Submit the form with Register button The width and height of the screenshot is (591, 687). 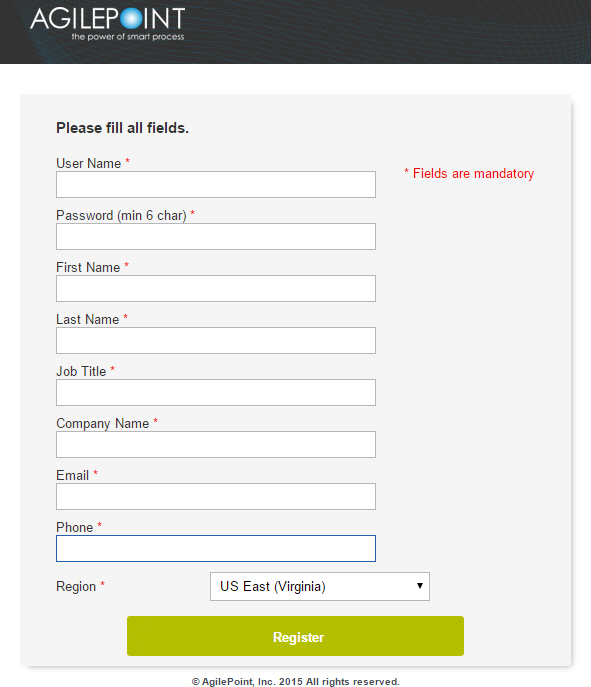click(295, 636)
